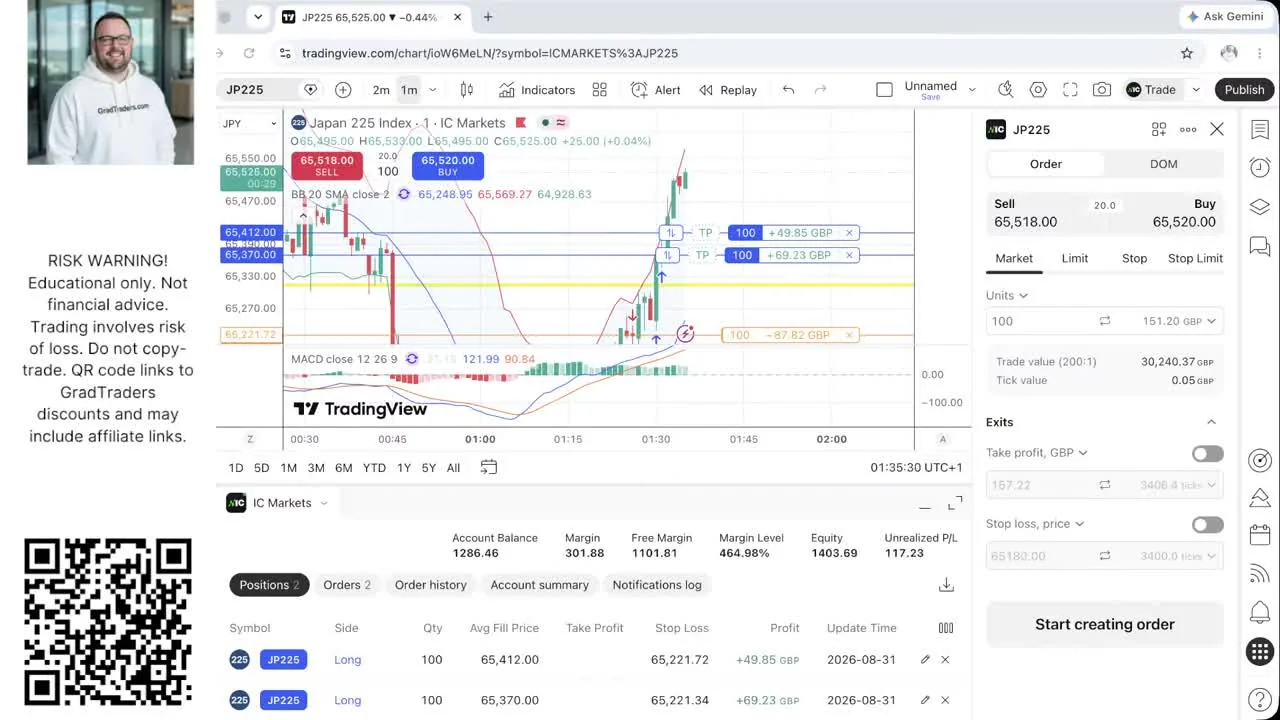Select the Limit order type tab

[x=1075, y=258]
